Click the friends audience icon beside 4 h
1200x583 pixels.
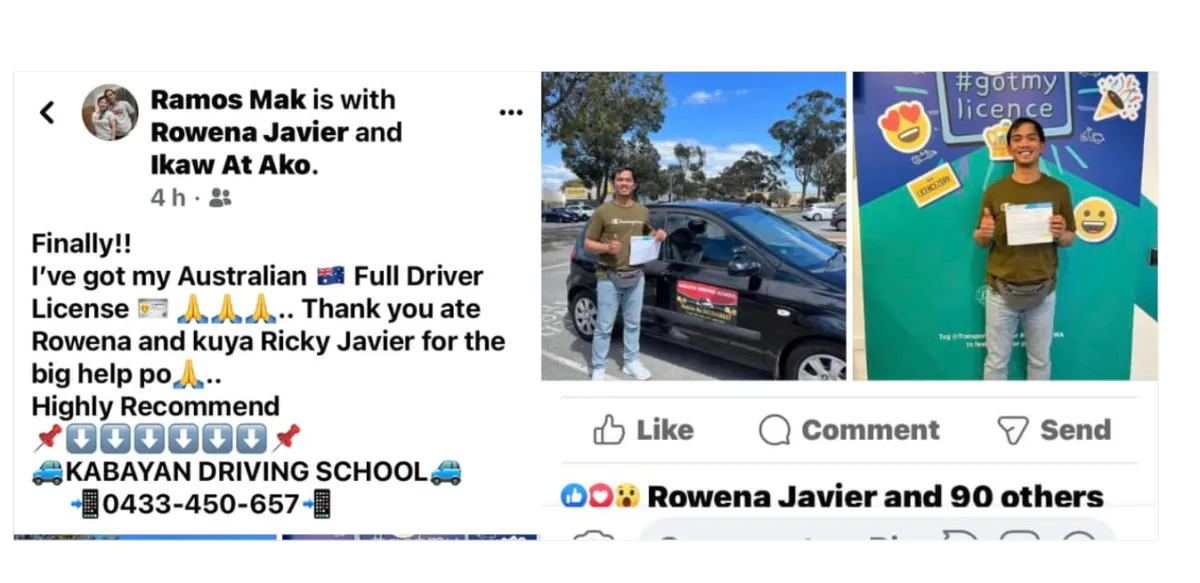pyautogui.click(x=220, y=198)
